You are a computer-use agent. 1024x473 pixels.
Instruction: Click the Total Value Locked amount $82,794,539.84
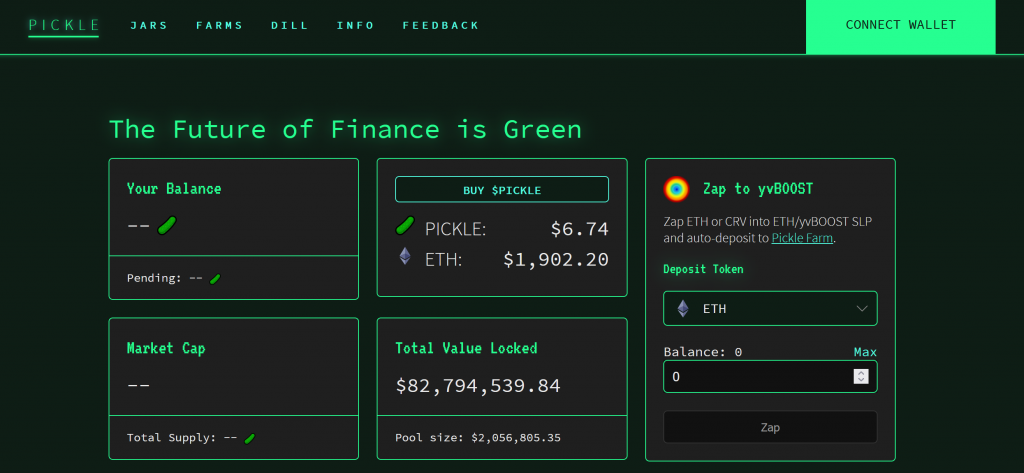(478, 385)
